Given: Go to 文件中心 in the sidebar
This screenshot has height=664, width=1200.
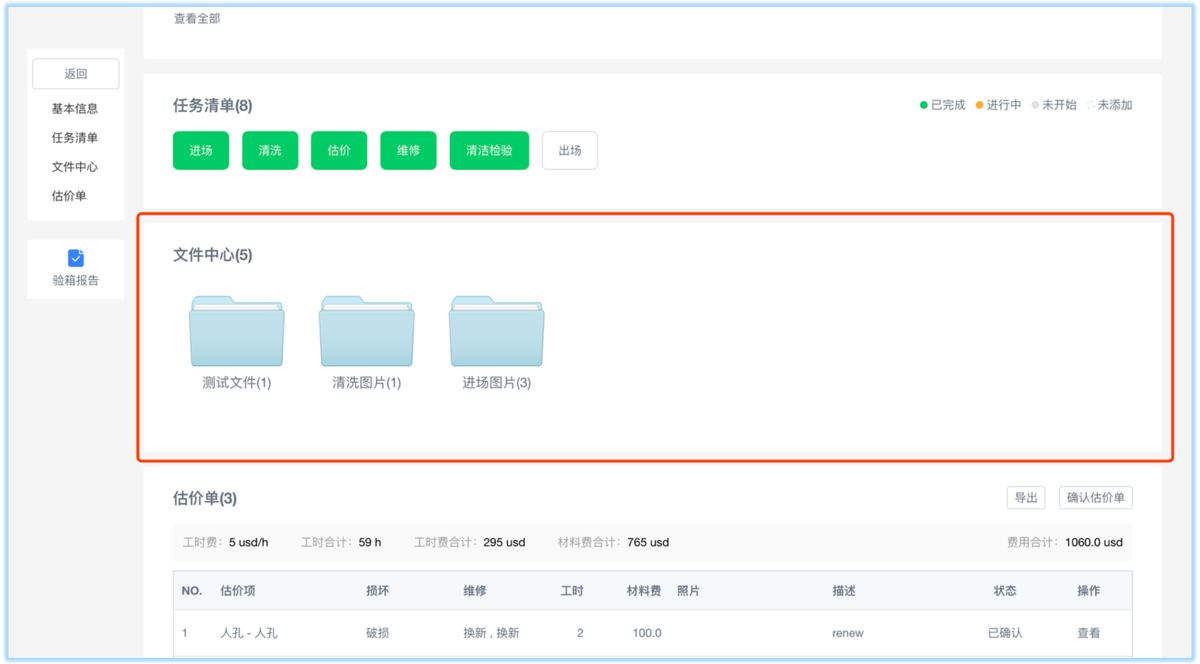Looking at the screenshot, I should [75, 166].
